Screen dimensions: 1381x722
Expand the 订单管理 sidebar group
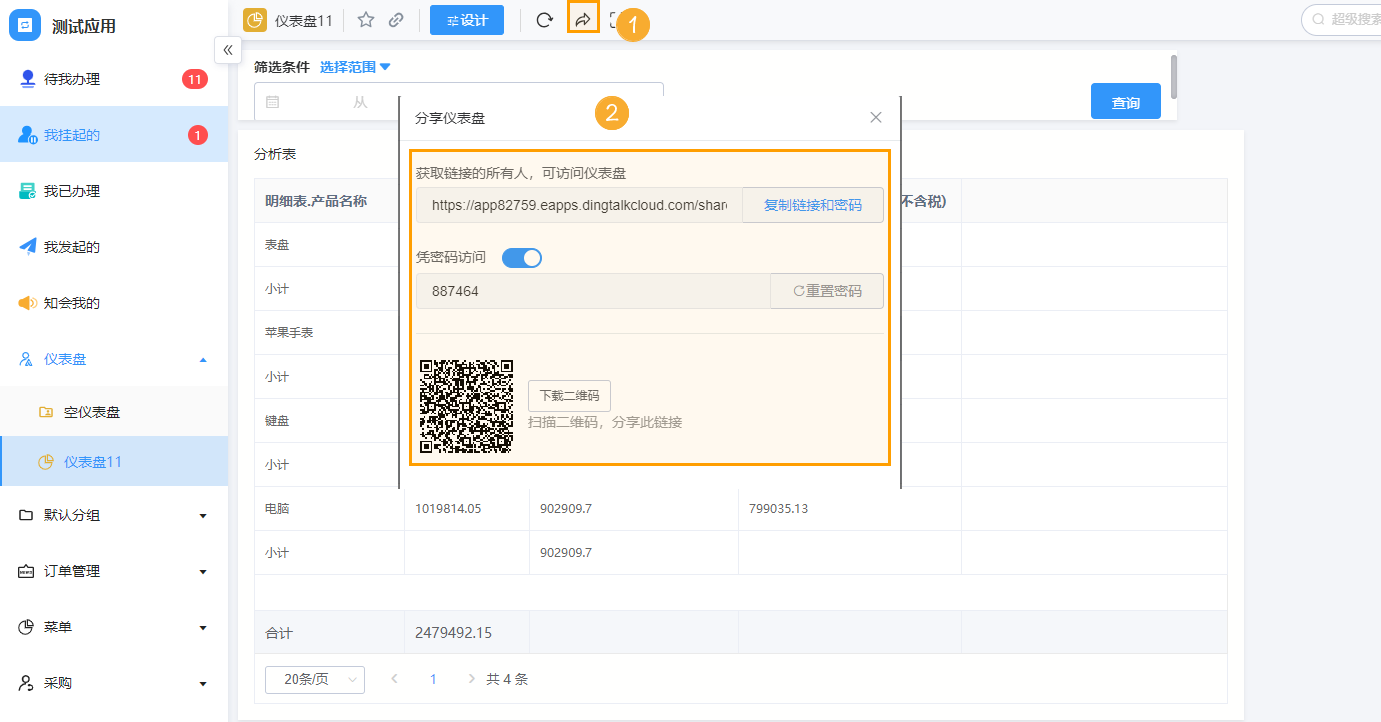[114, 571]
